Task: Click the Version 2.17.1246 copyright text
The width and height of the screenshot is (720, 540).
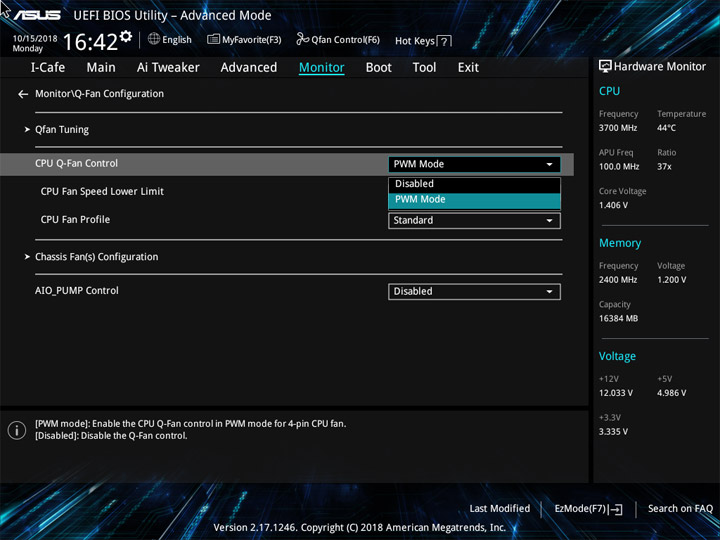Action: [360, 528]
